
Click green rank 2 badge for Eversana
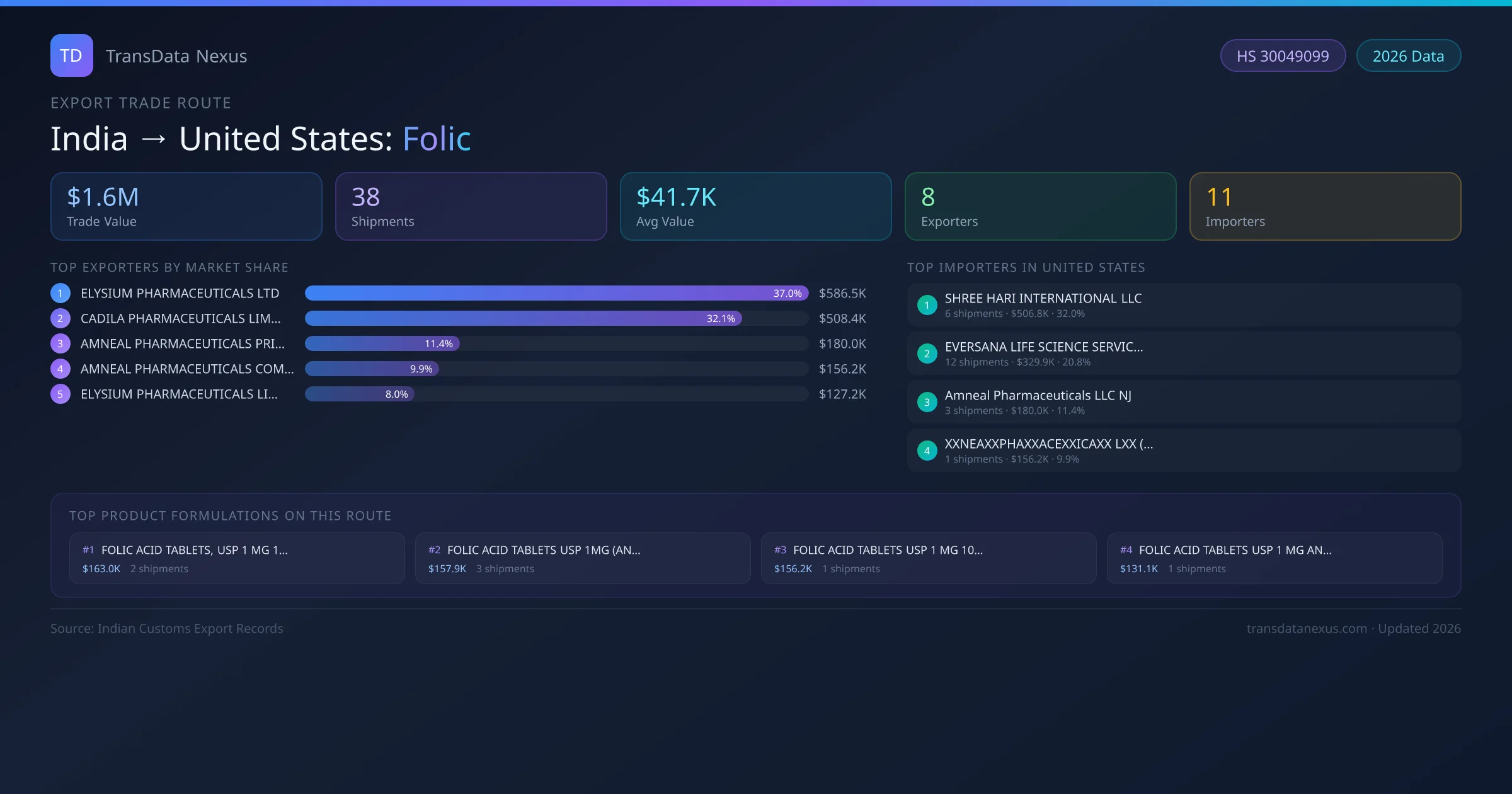coord(927,354)
